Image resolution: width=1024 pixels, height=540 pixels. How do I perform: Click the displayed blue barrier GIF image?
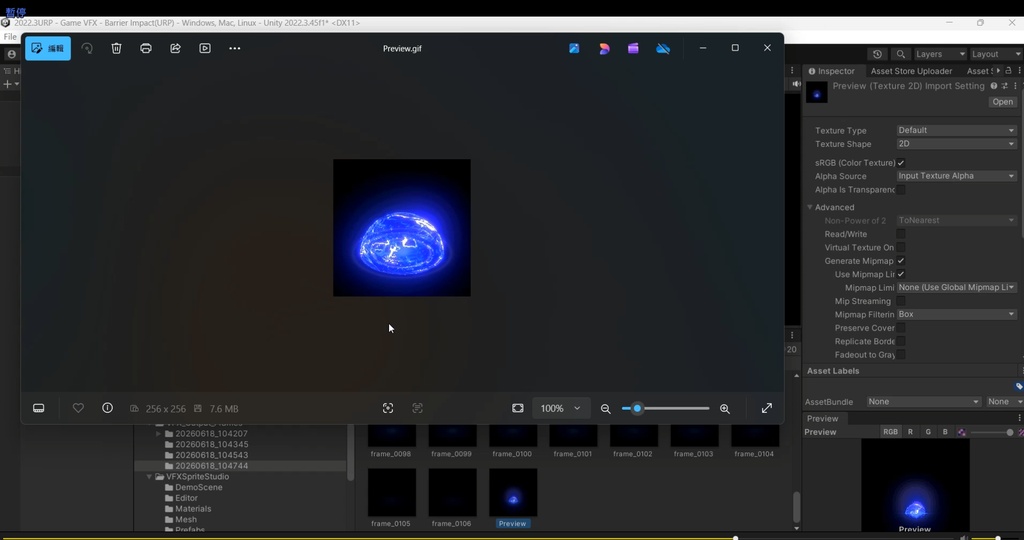coord(402,228)
